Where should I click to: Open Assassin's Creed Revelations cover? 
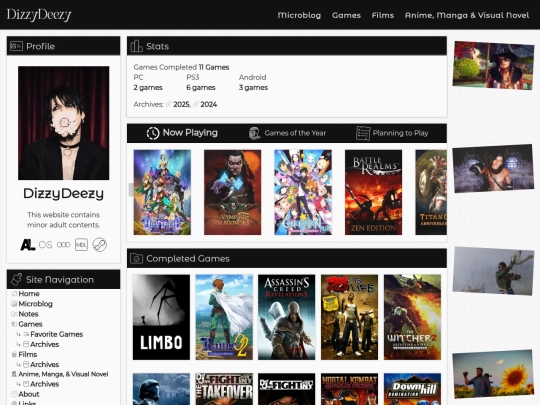tap(287, 317)
